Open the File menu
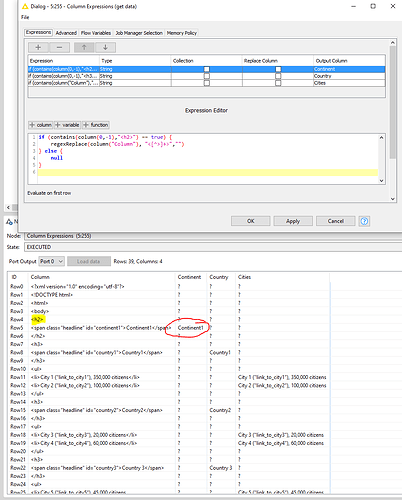 pyautogui.click(x=25, y=17)
